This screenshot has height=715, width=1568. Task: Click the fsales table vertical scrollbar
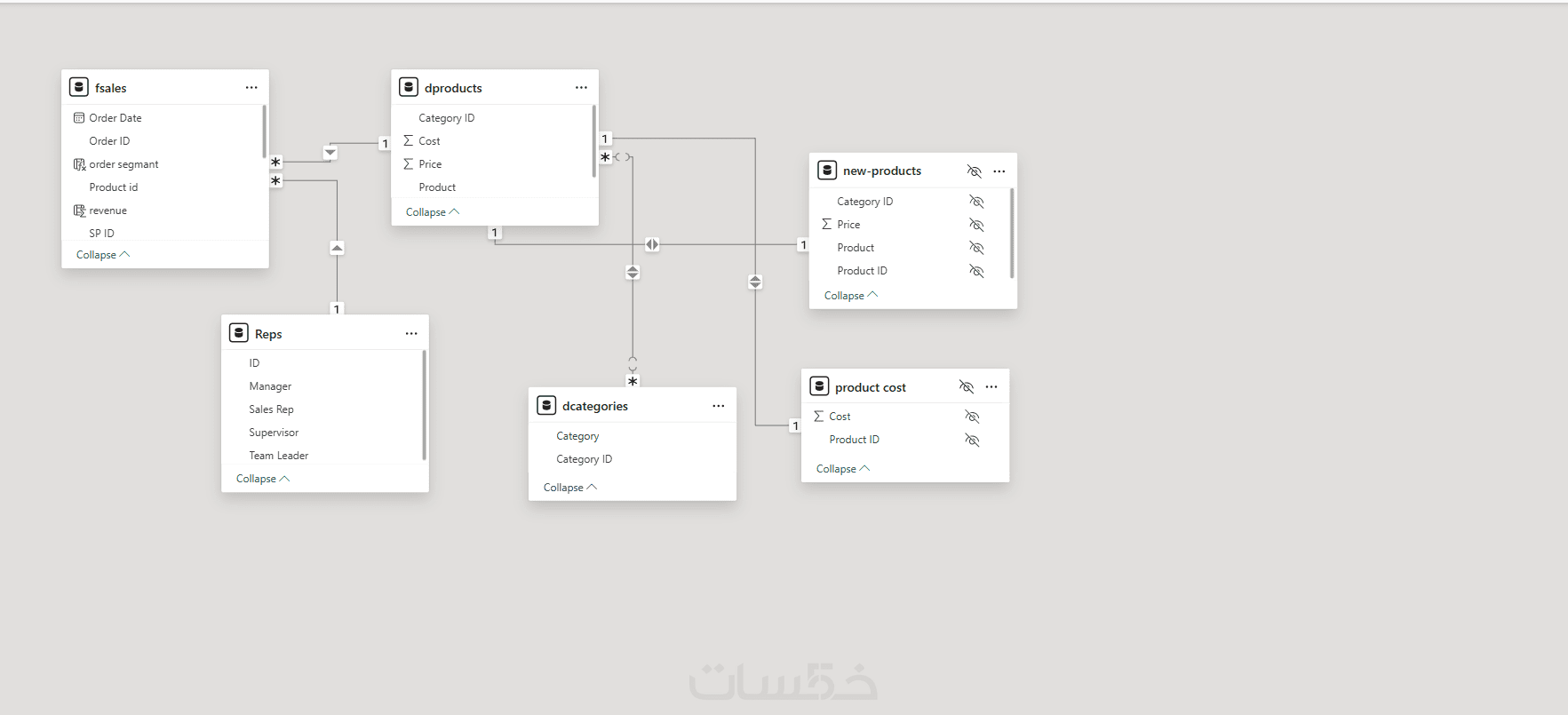point(264,131)
